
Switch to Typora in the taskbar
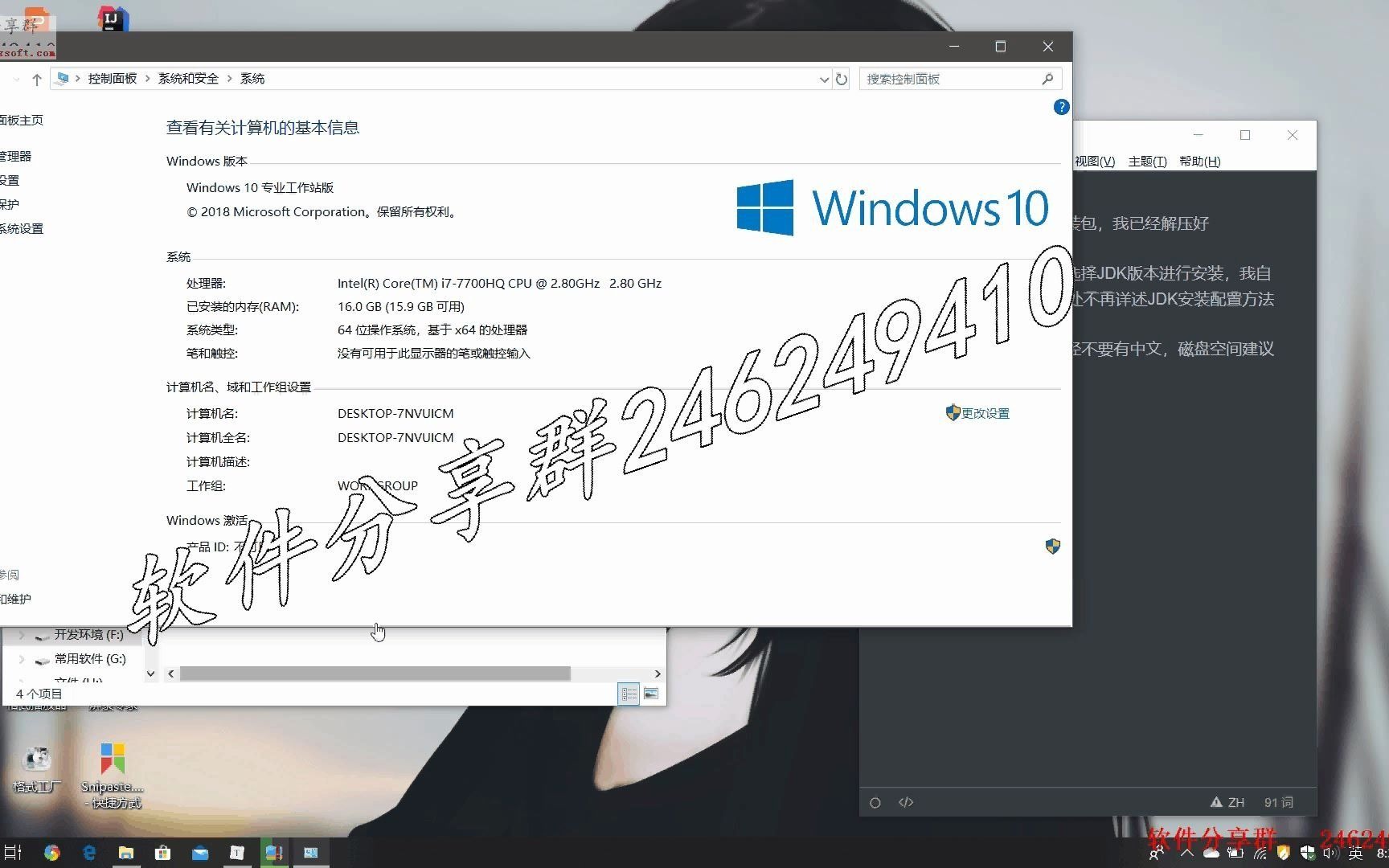click(x=237, y=853)
